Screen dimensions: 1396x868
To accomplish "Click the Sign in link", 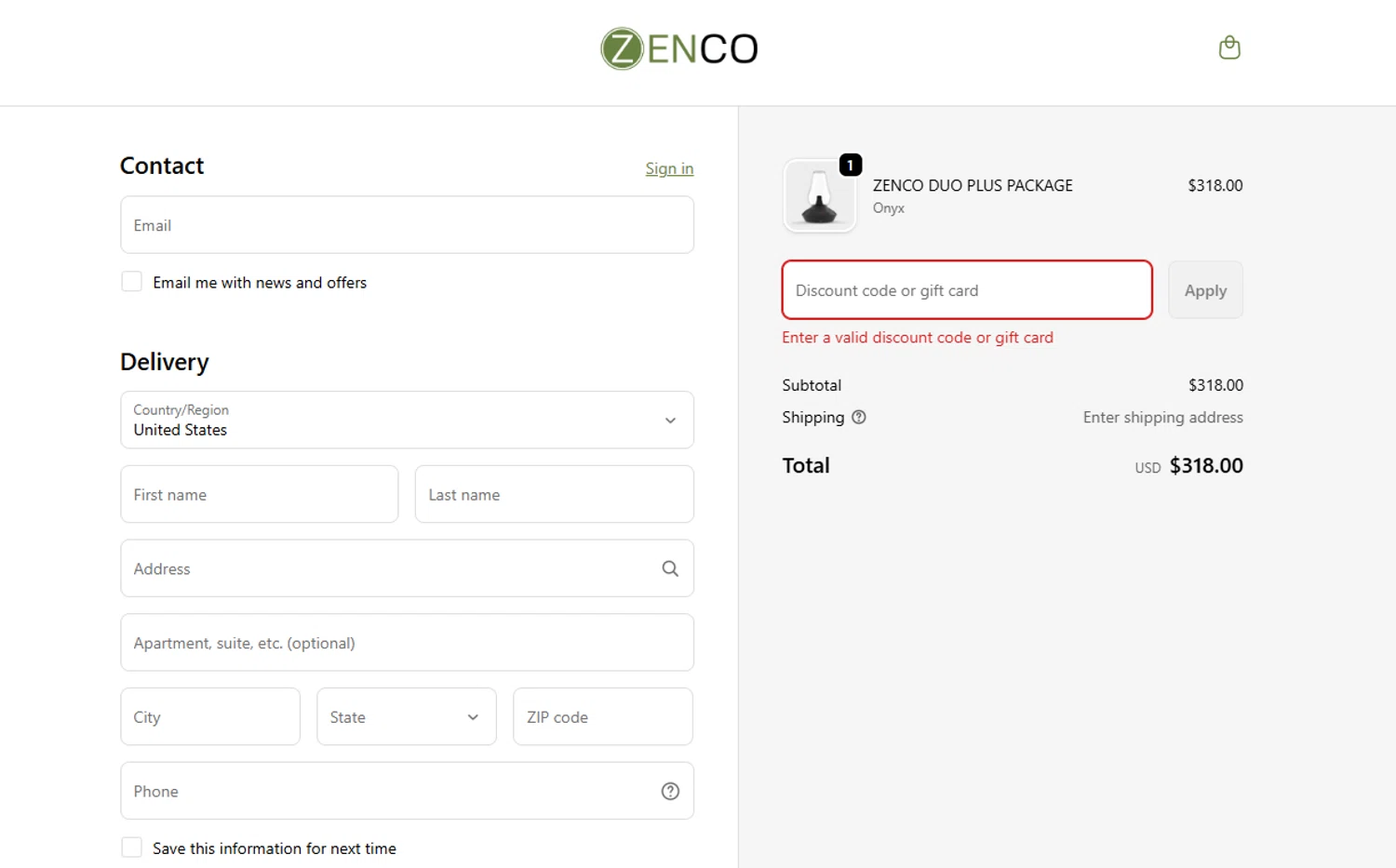I will [x=669, y=168].
